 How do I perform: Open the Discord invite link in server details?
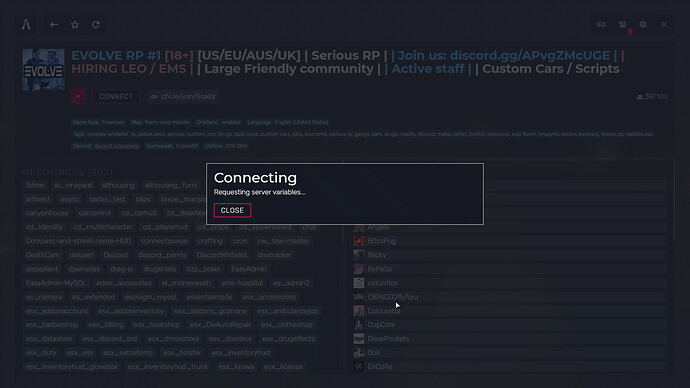point(117,146)
